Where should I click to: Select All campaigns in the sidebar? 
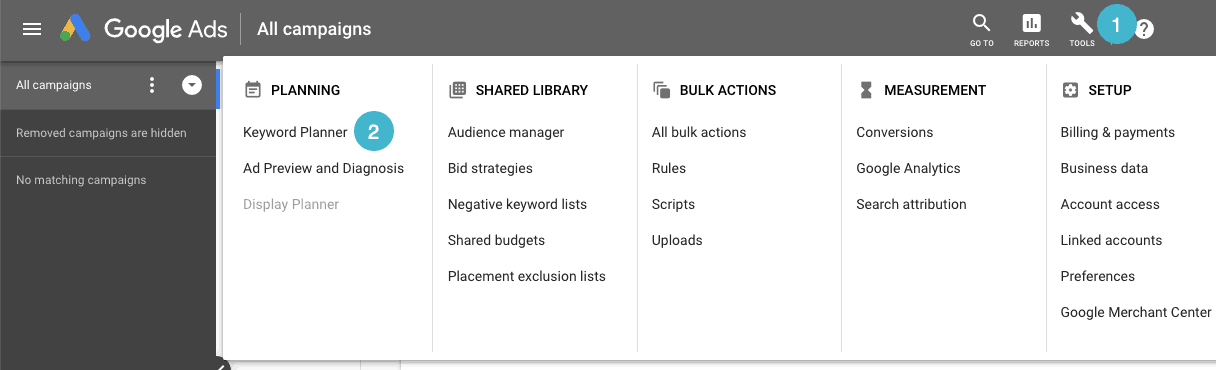point(54,85)
